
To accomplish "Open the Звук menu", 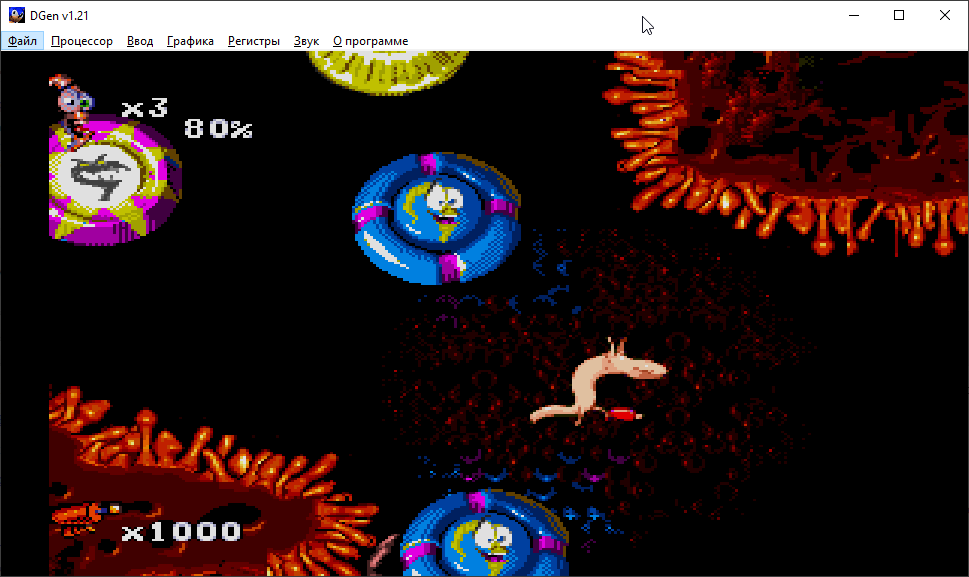I will (x=306, y=41).
